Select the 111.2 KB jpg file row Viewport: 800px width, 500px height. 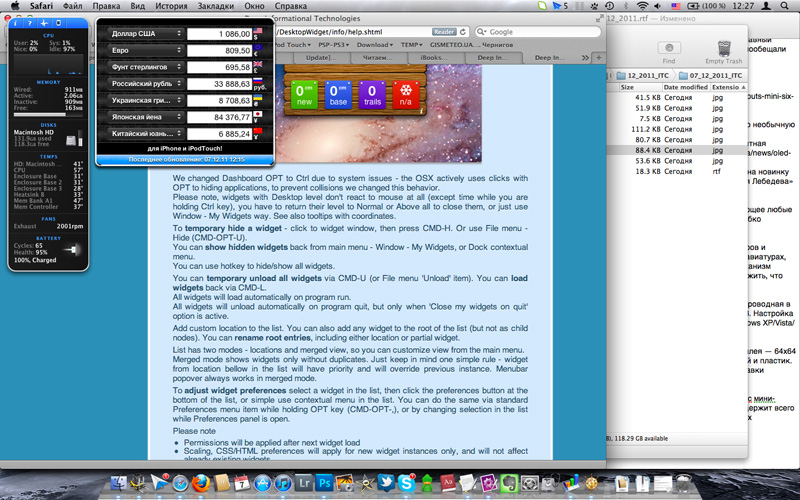click(x=677, y=129)
